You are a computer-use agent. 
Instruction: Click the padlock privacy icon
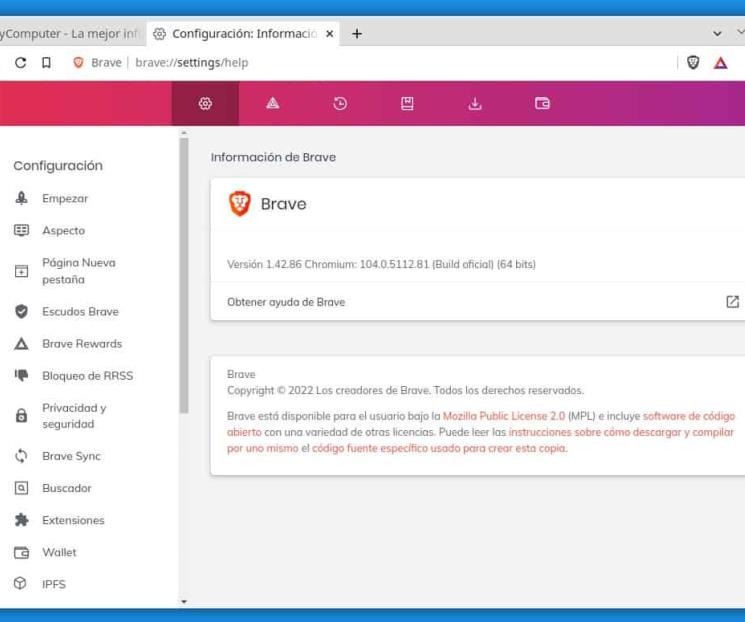(x=21, y=415)
